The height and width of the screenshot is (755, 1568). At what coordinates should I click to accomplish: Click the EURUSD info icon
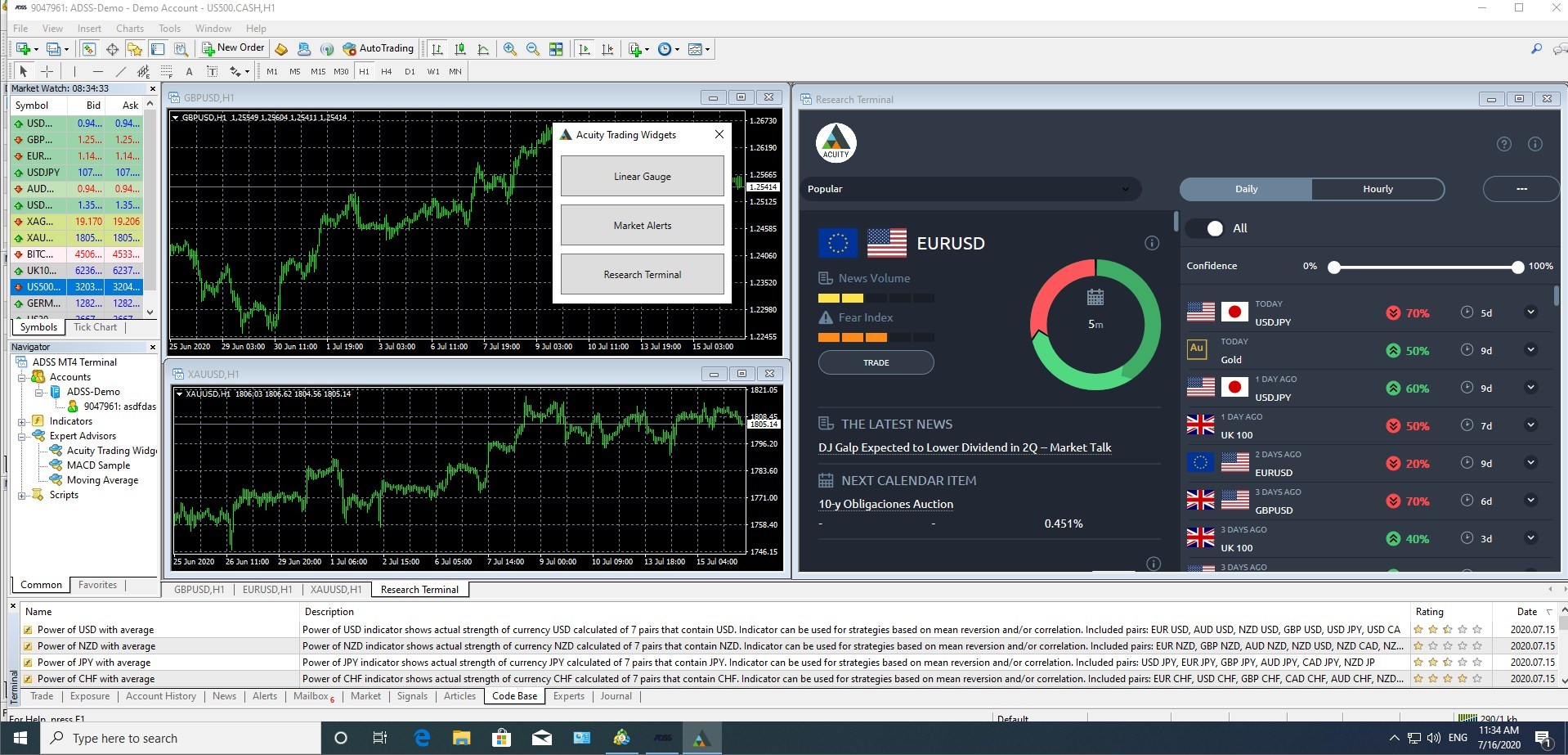(1152, 243)
